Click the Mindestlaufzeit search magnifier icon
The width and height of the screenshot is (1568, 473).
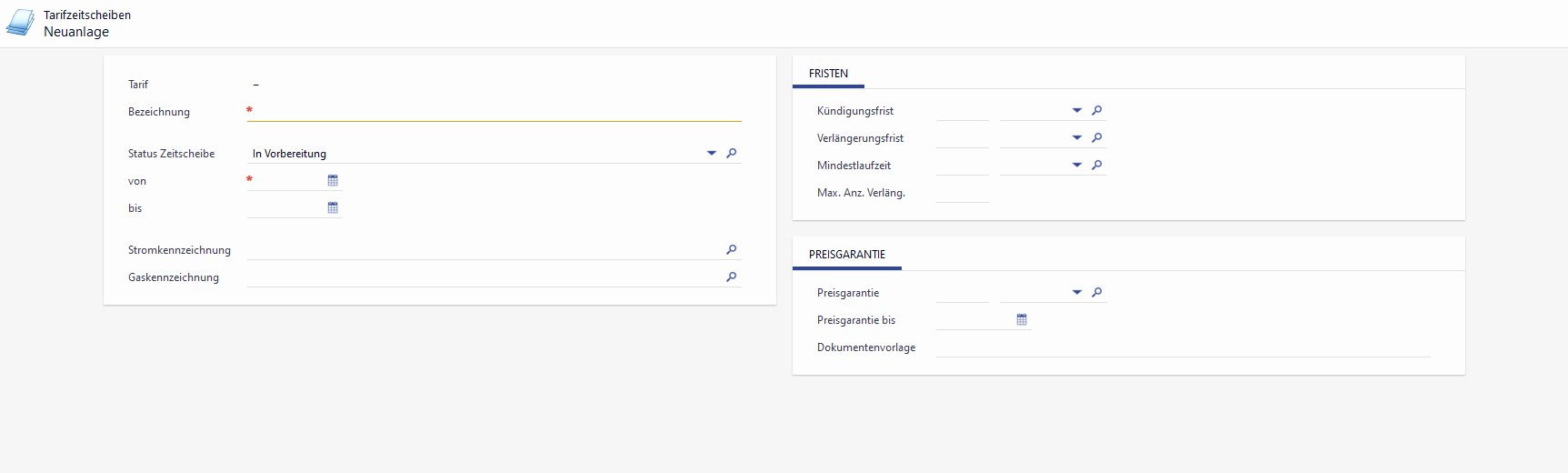pos(1097,166)
